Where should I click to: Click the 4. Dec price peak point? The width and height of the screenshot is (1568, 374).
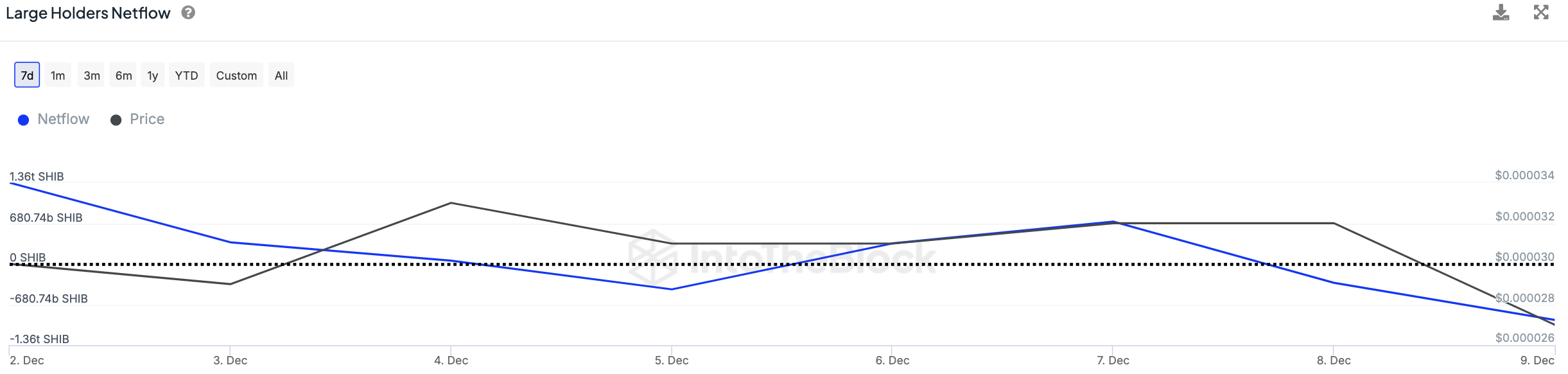(x=451, y=203)
